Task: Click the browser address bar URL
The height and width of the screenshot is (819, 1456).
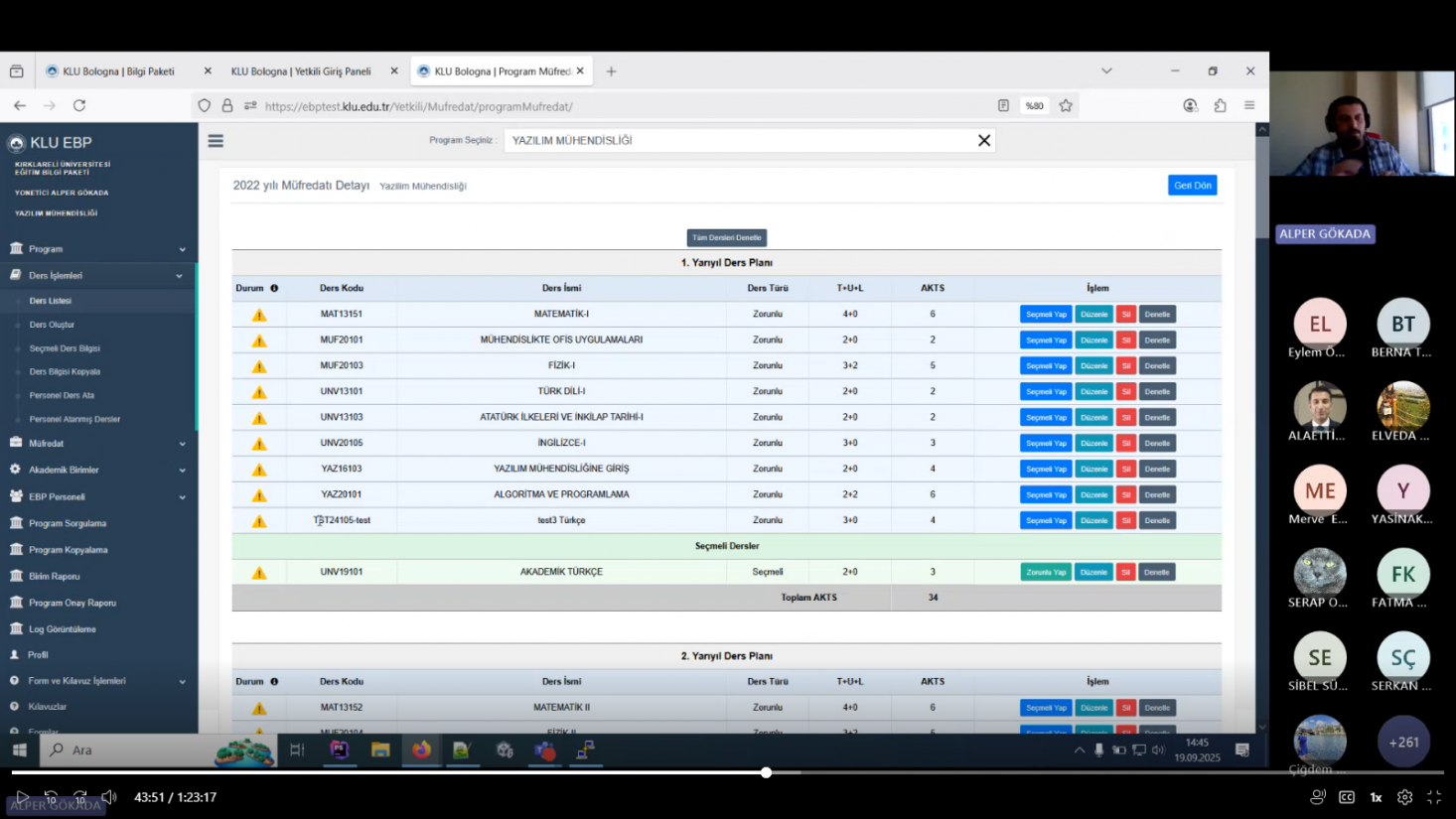Action: 418,106
